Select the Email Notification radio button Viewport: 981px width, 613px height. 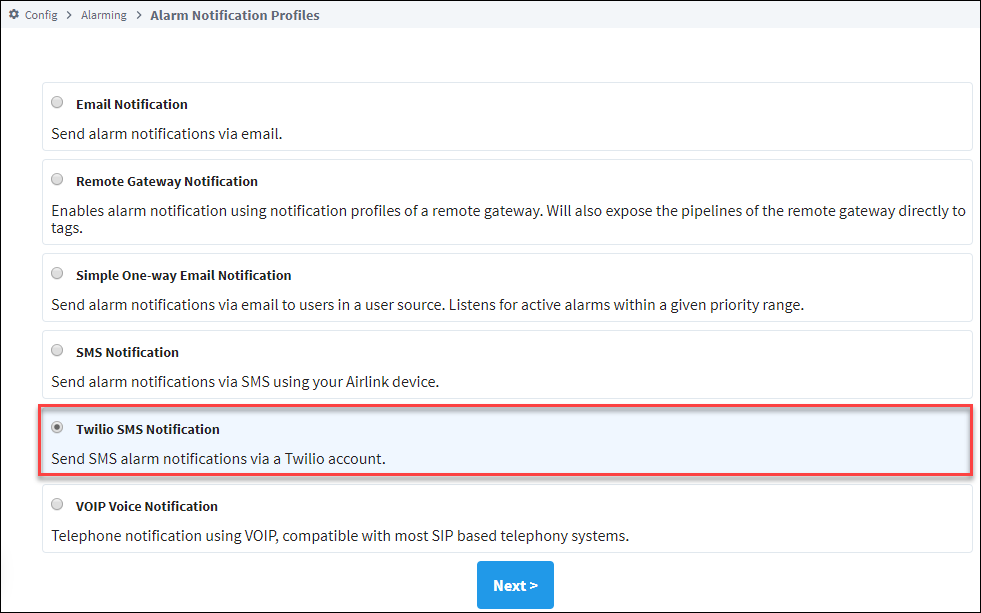[x=57, y=103]
